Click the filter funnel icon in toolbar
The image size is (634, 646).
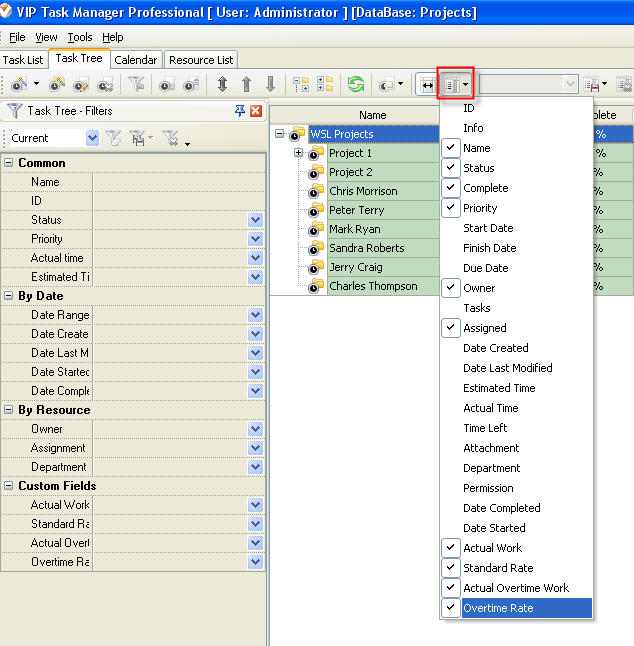click(136, 85)
